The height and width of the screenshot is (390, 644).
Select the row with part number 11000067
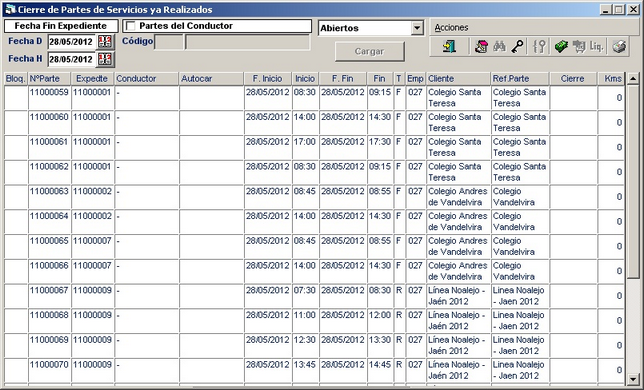point(314,296)
